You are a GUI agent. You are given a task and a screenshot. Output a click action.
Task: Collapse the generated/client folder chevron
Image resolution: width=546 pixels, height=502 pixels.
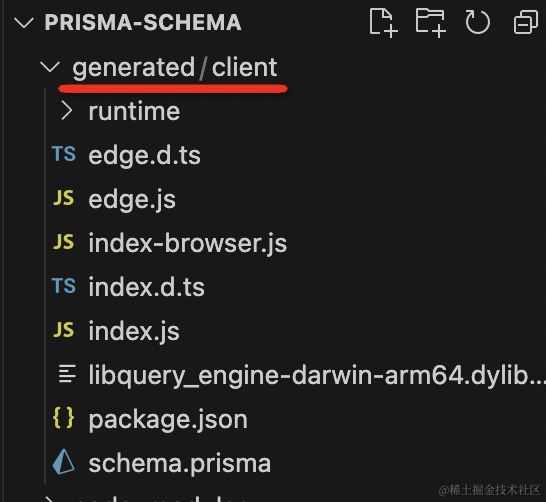point(50,66)
